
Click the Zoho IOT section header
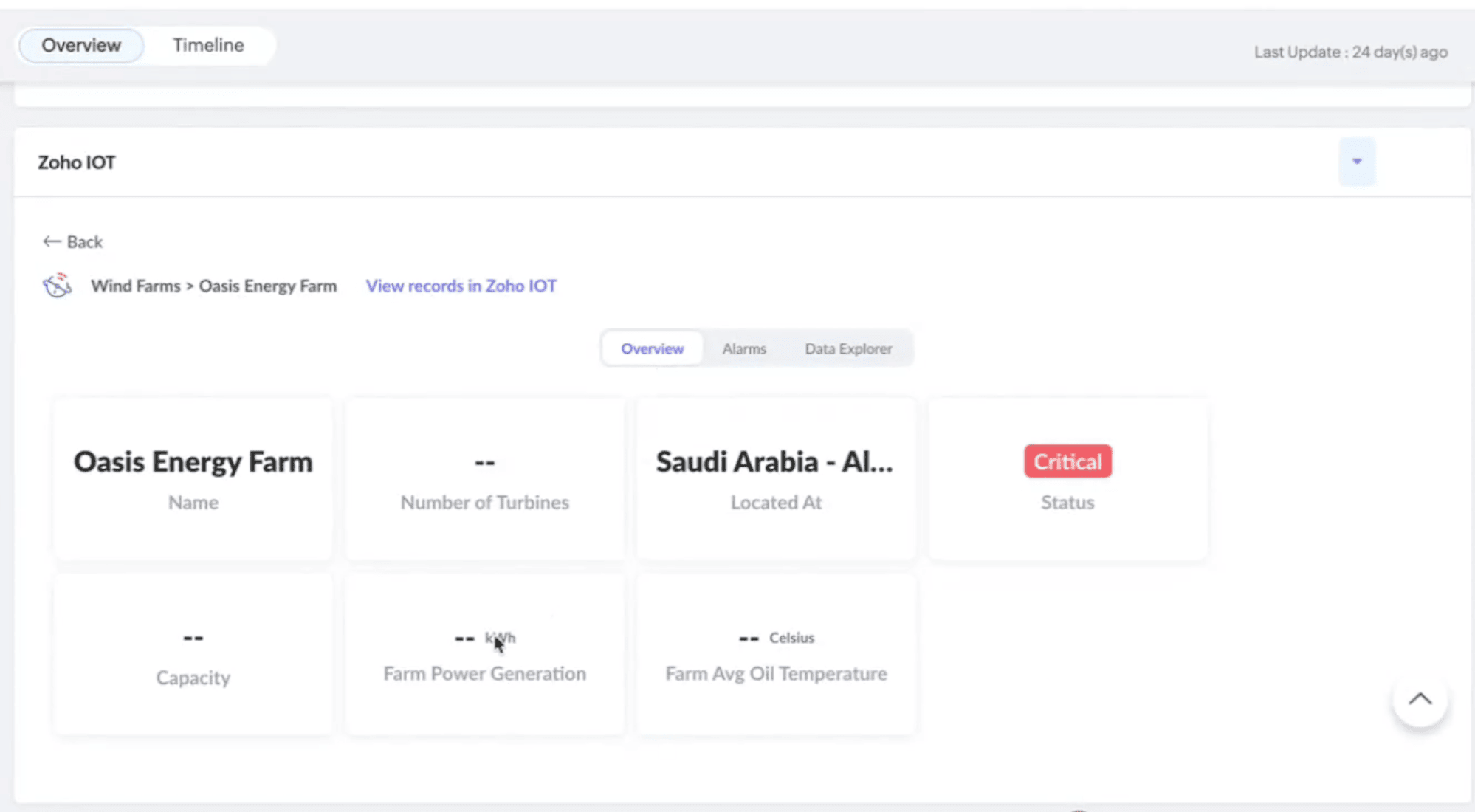click(77, 162)
